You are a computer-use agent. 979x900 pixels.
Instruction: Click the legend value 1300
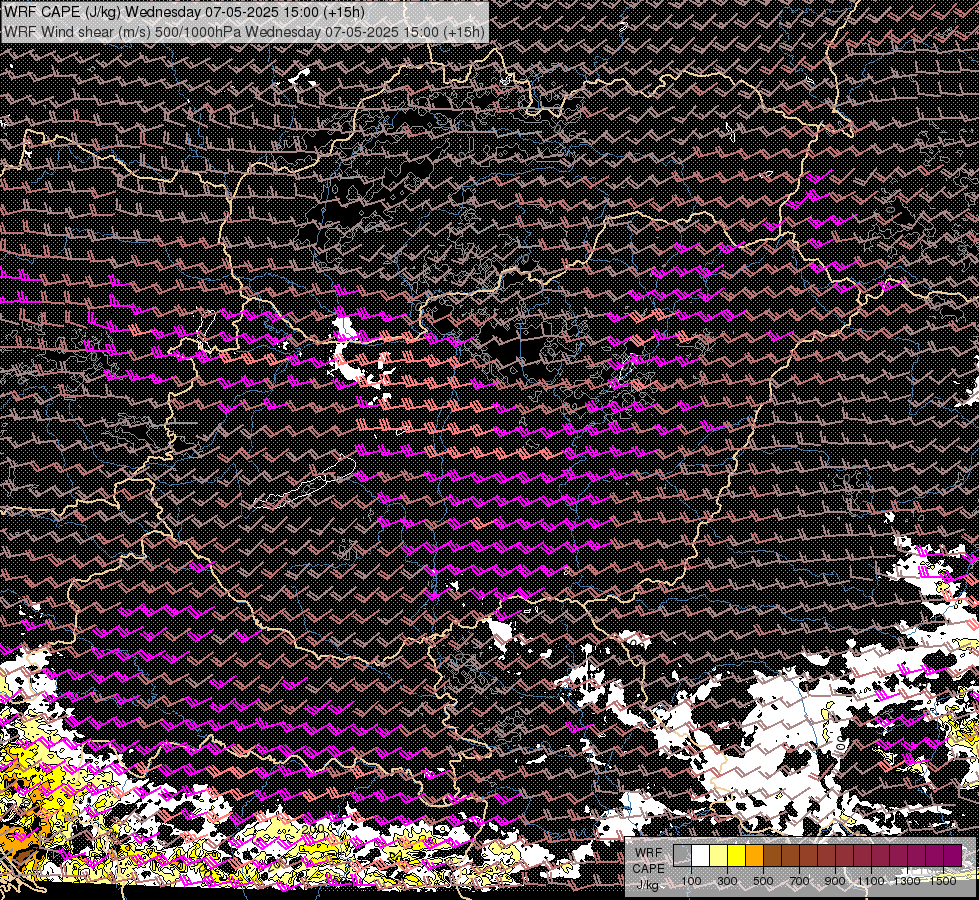907,881
